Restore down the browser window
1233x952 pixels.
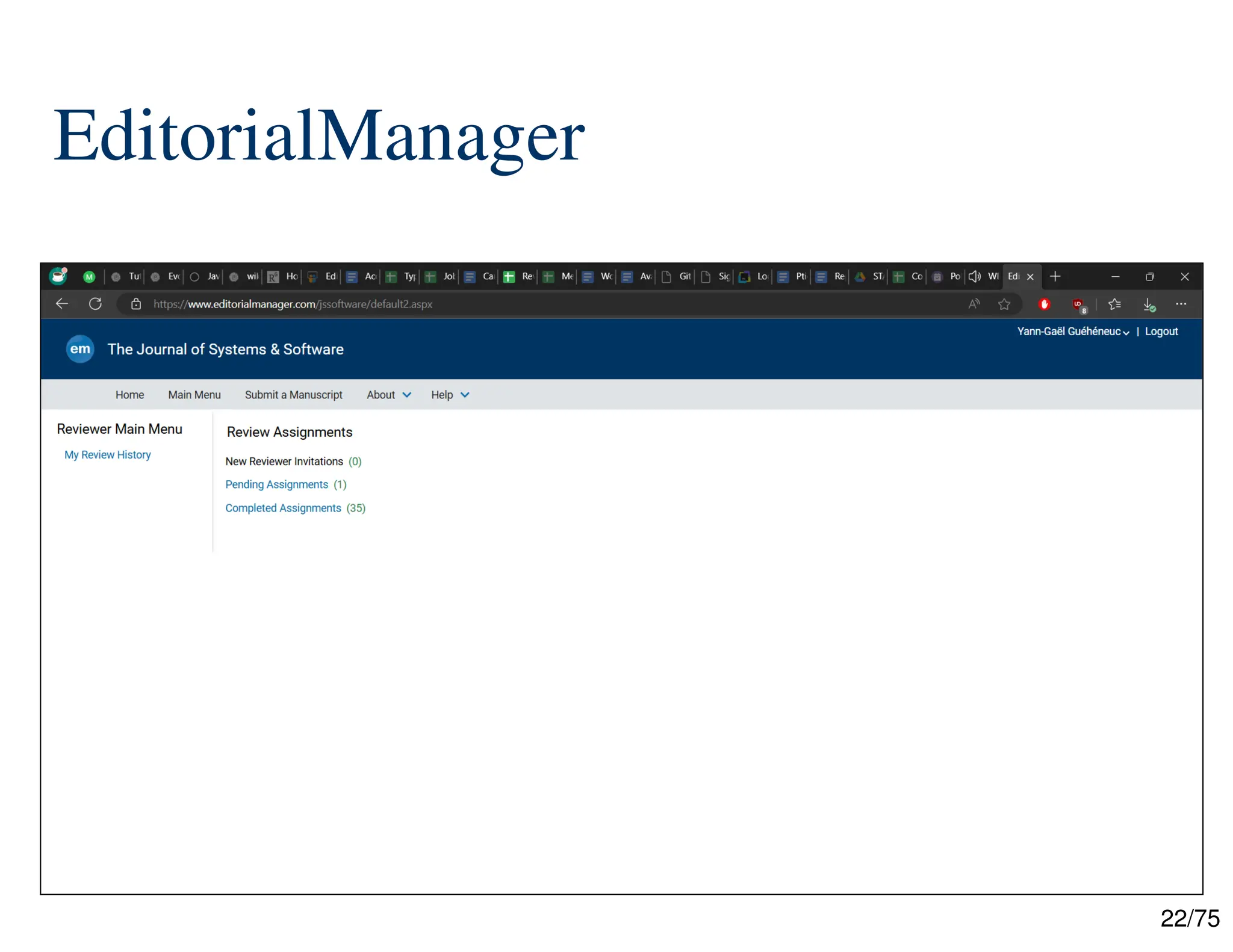[1150, 277]
